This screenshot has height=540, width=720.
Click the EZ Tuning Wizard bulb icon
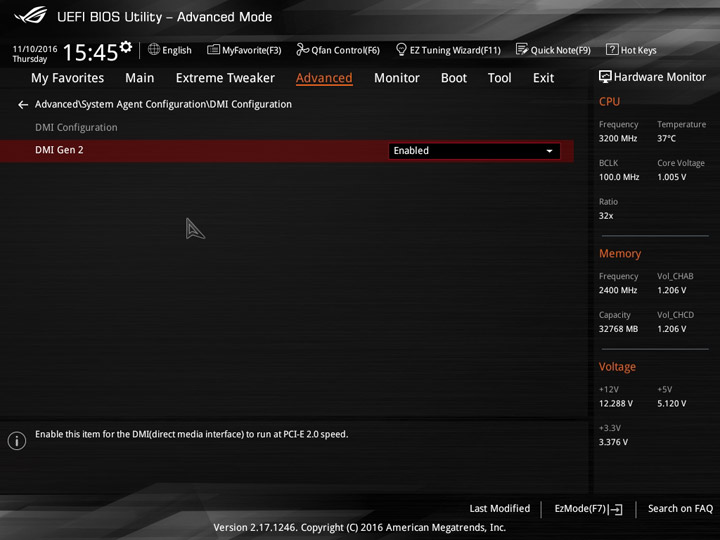[x=401, y=49]
